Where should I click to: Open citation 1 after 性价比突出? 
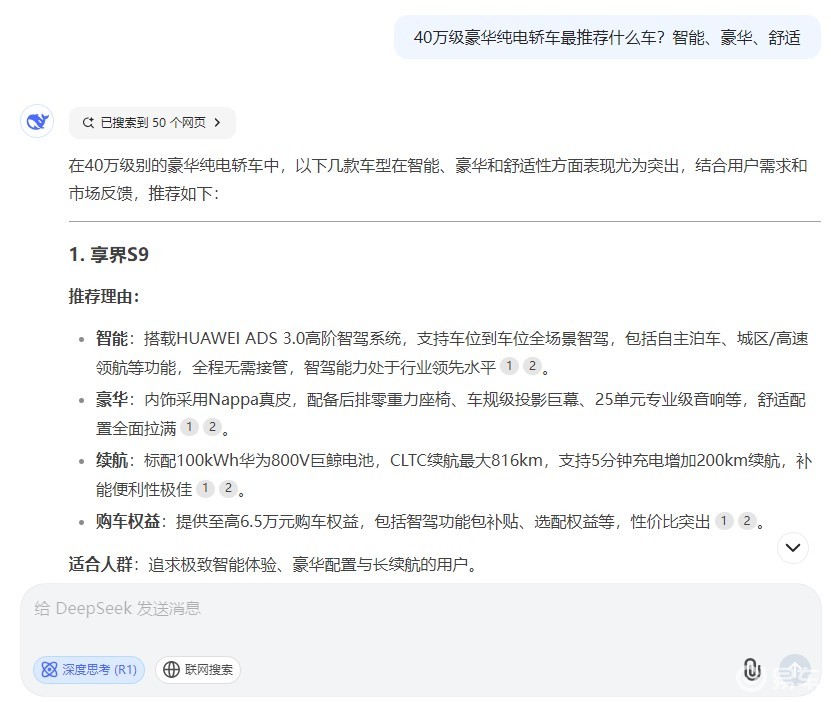click(724, 521)
